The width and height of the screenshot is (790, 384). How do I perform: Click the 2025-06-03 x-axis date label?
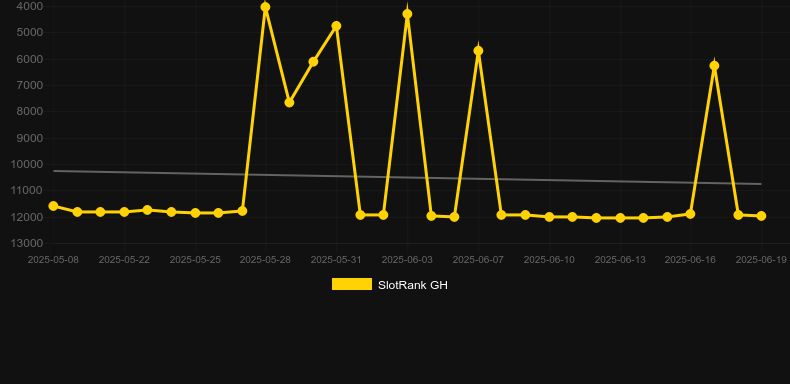407,260
